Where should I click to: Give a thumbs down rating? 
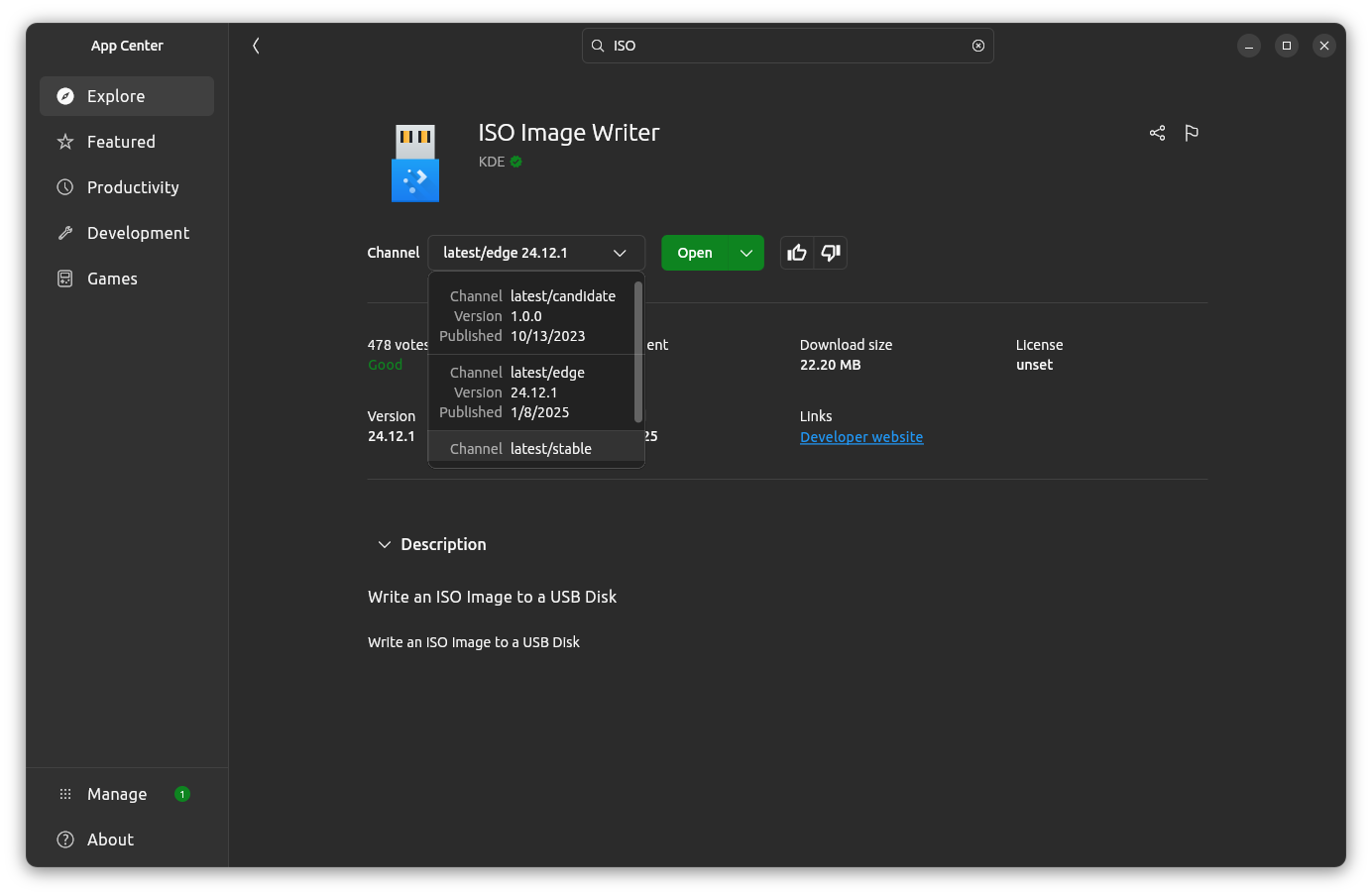click(x=831, y=253)
